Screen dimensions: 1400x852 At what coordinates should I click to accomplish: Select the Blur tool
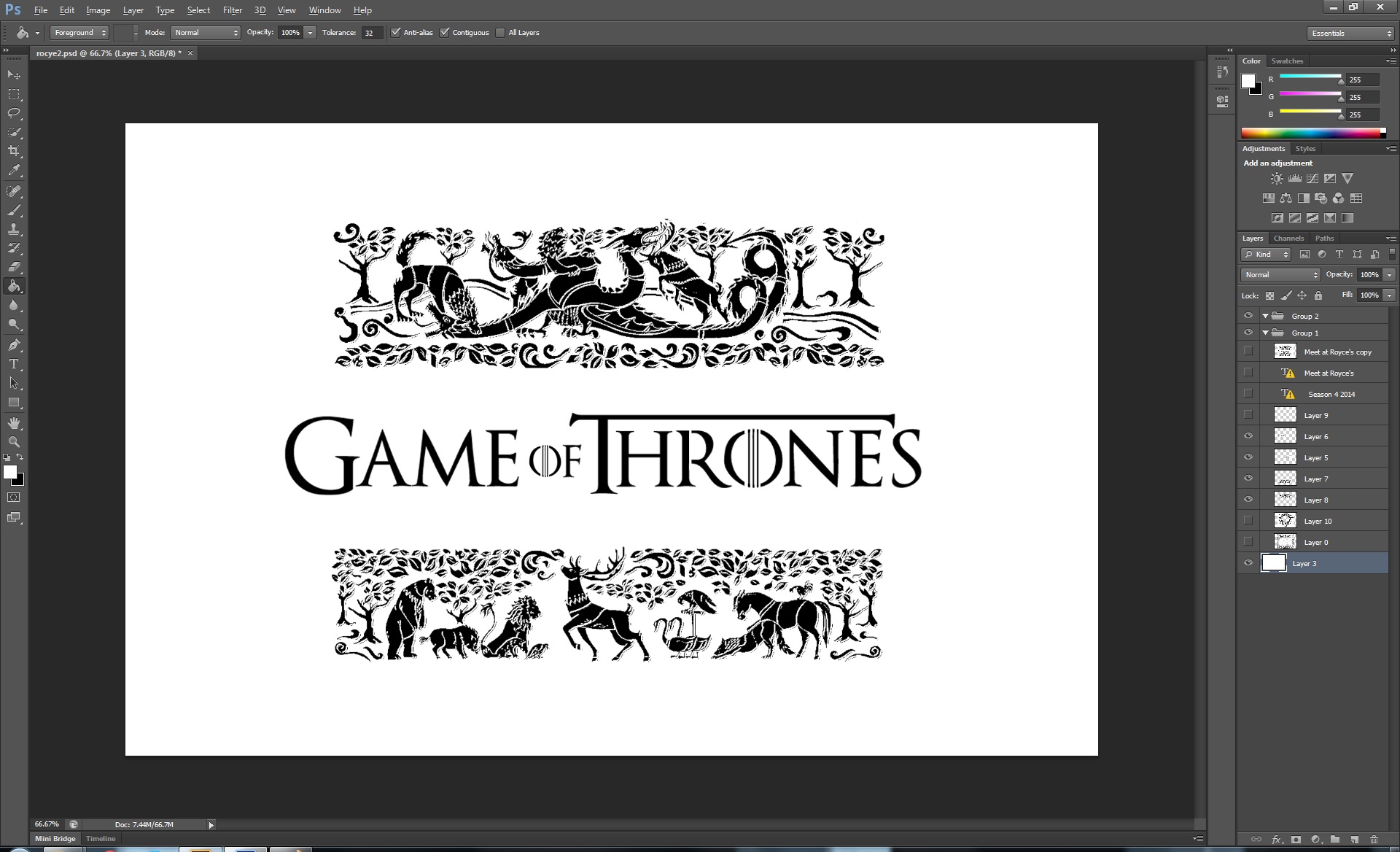click(x=14, y=305)
